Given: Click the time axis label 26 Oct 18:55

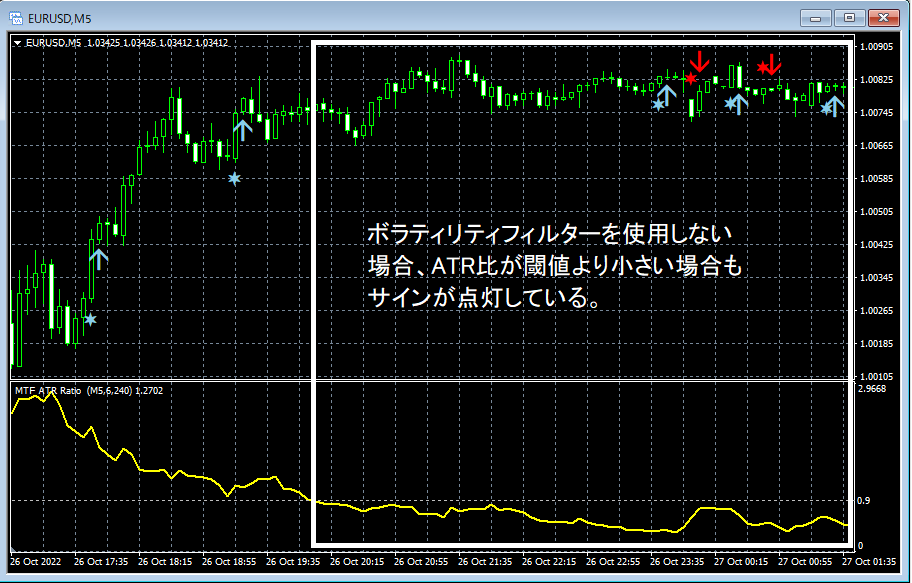Looking at the screenshot, I should point(229,562).
